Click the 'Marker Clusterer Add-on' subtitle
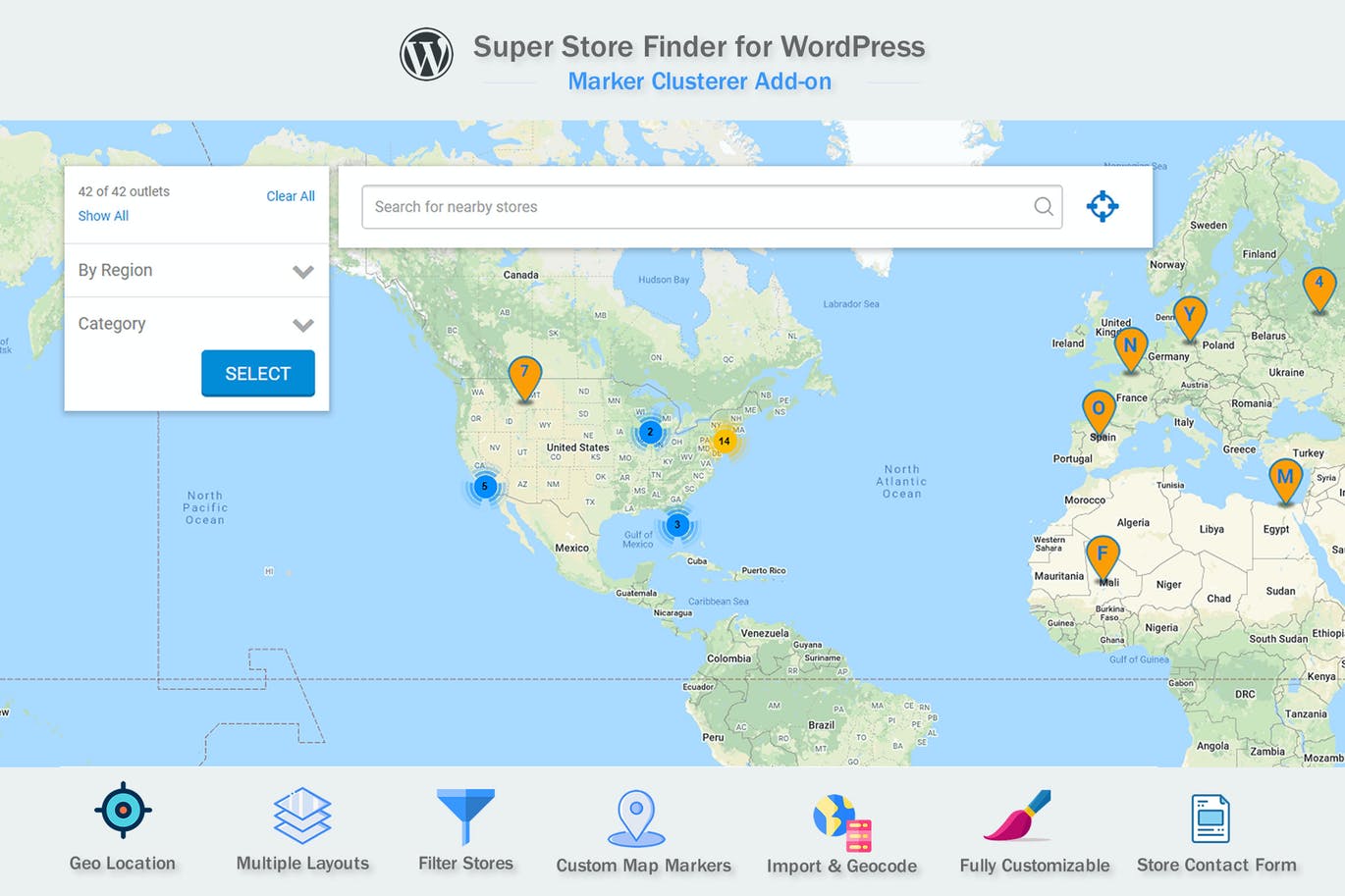The image size is (1345, 896). click(700, 81)
